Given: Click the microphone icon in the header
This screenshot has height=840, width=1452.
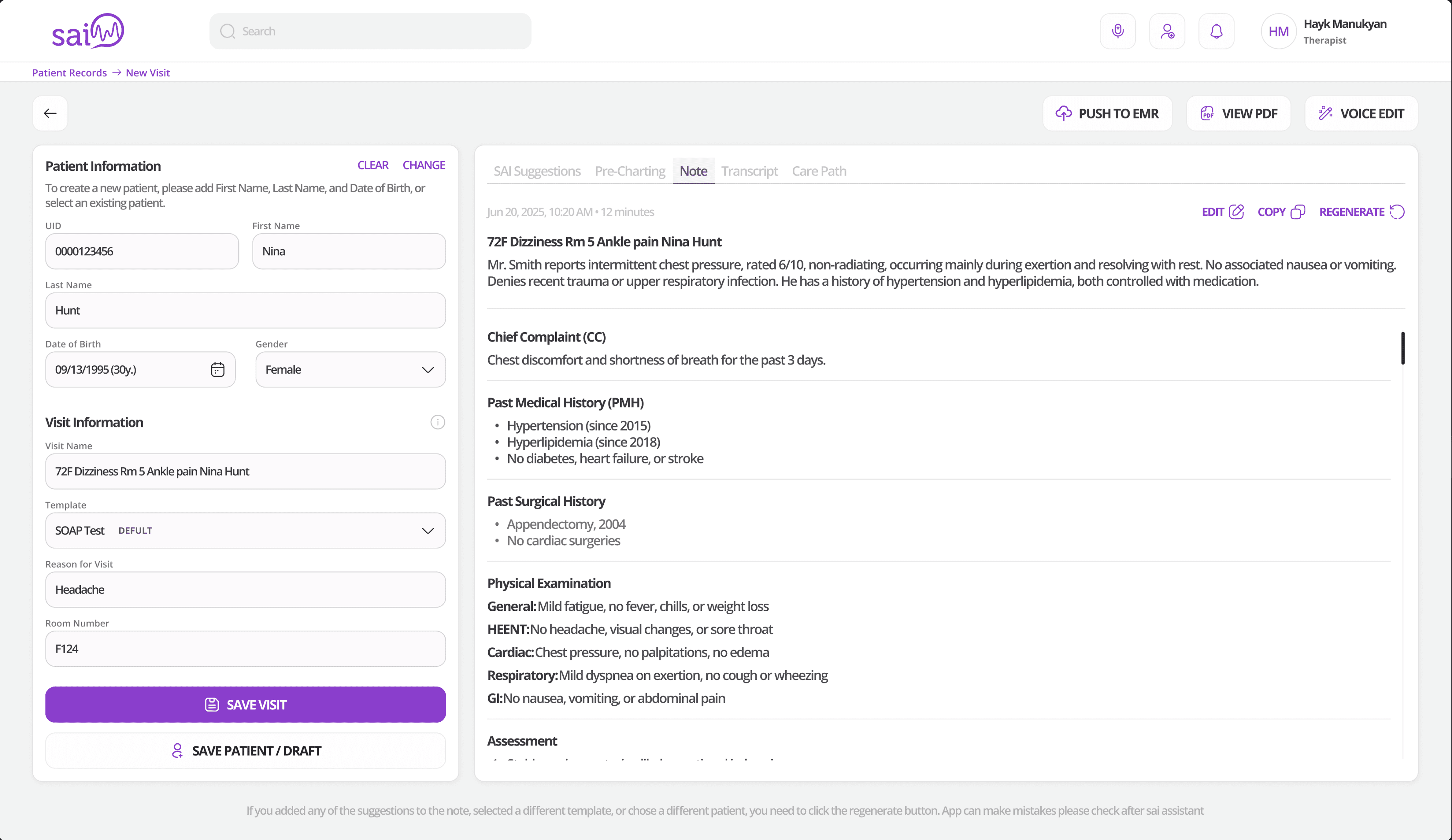Looking at the screenshot, I should [x=1118, y=31].
